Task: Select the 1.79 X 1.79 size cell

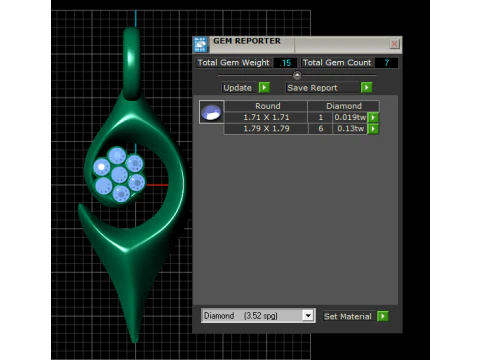Action: coord(266,129)
